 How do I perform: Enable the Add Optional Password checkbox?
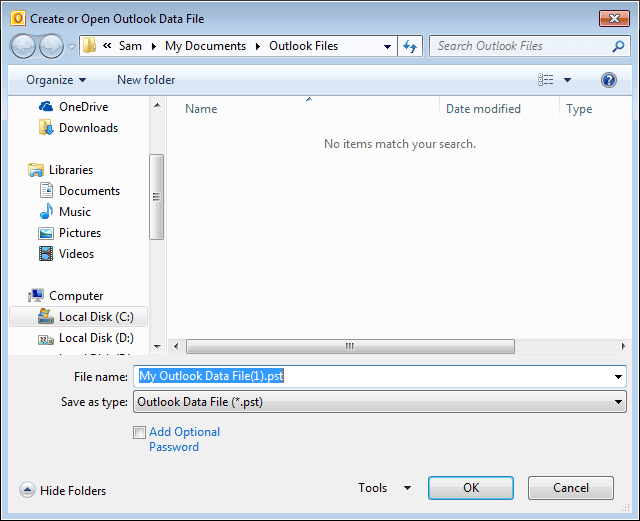click(139, 432)
